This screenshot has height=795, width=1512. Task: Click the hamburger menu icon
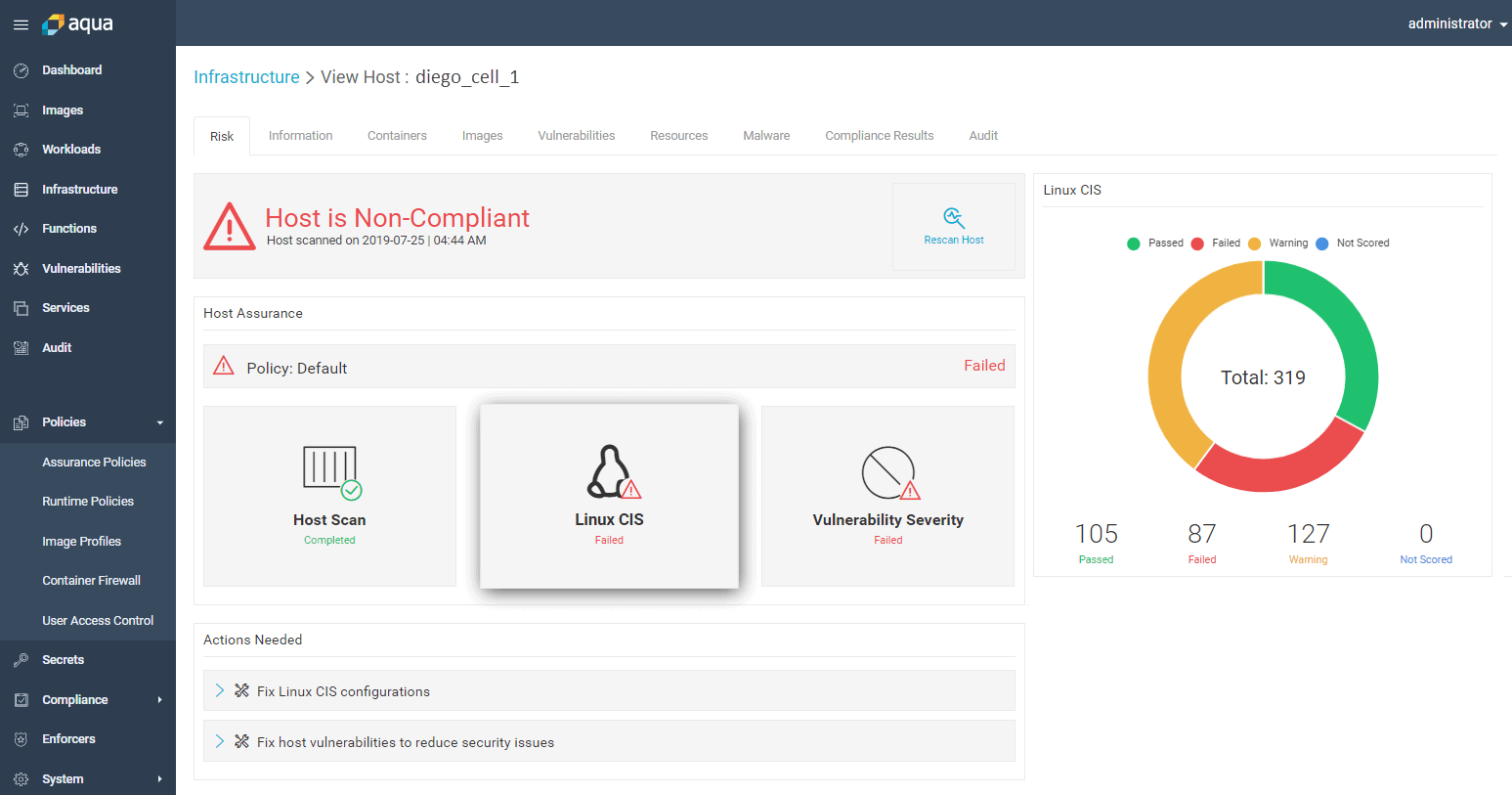21,24
